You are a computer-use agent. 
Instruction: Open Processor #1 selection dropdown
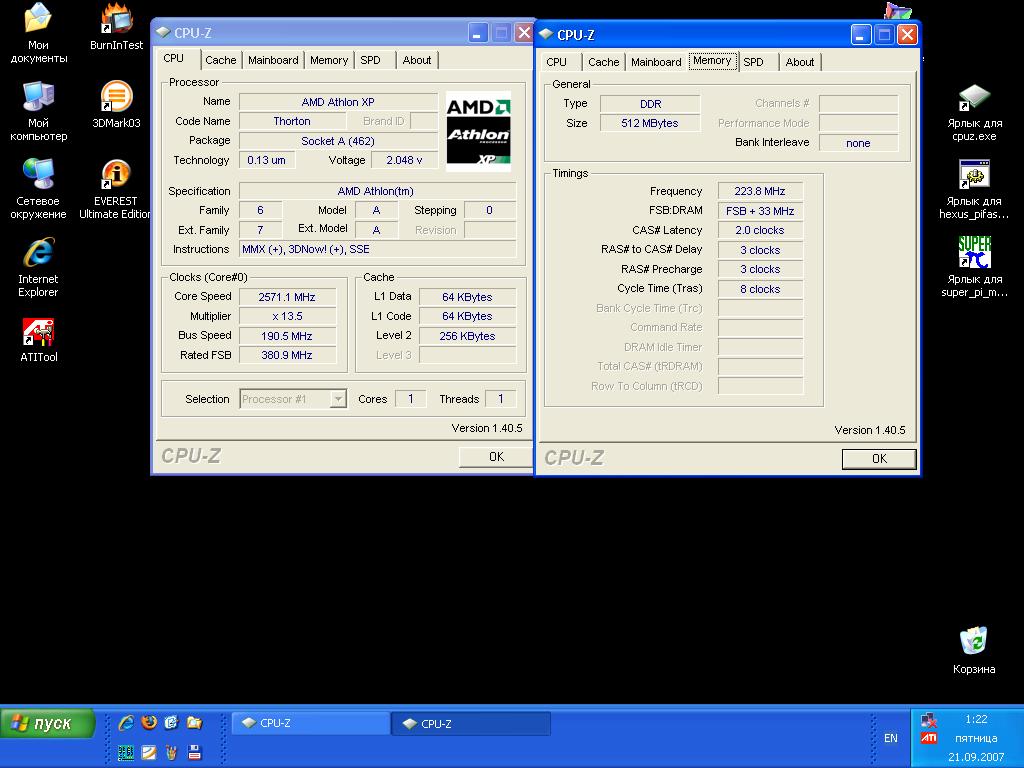[x=338, y=399]
